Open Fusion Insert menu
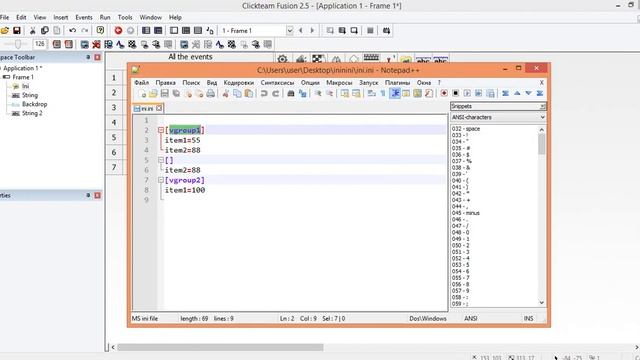Viewport: 640px width, 360px height. point(60,17)
